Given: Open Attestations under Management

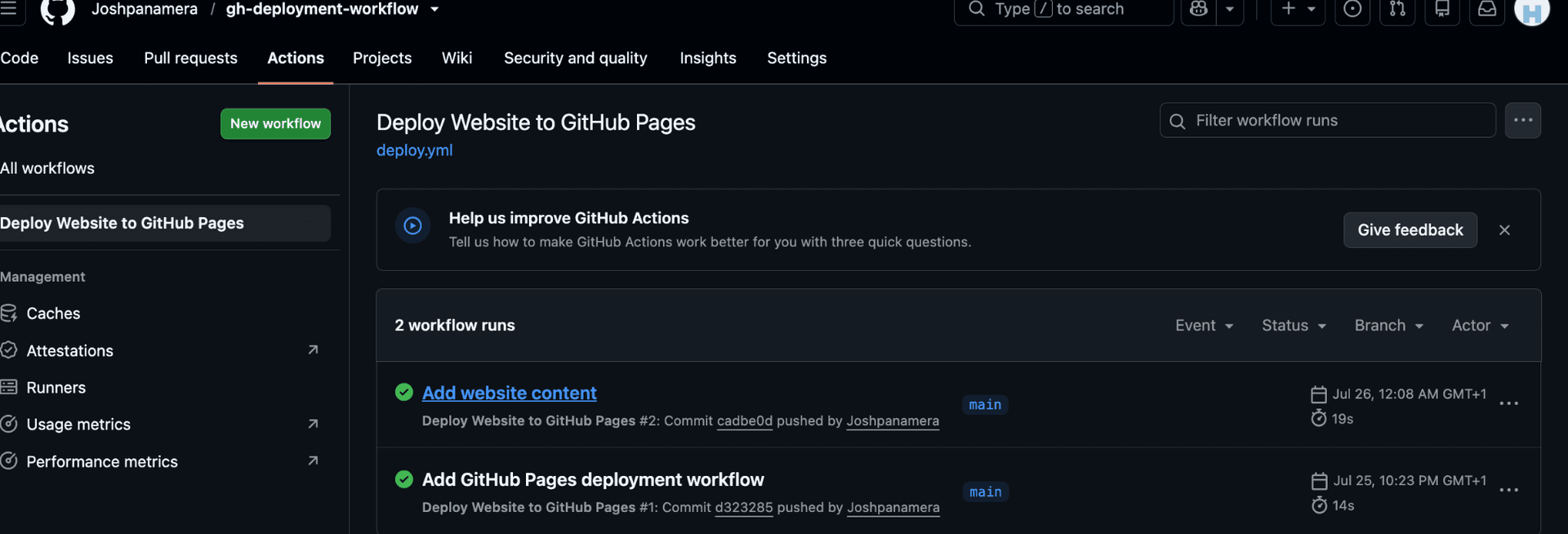Looking at the screenshot, I should pos(69,350).
